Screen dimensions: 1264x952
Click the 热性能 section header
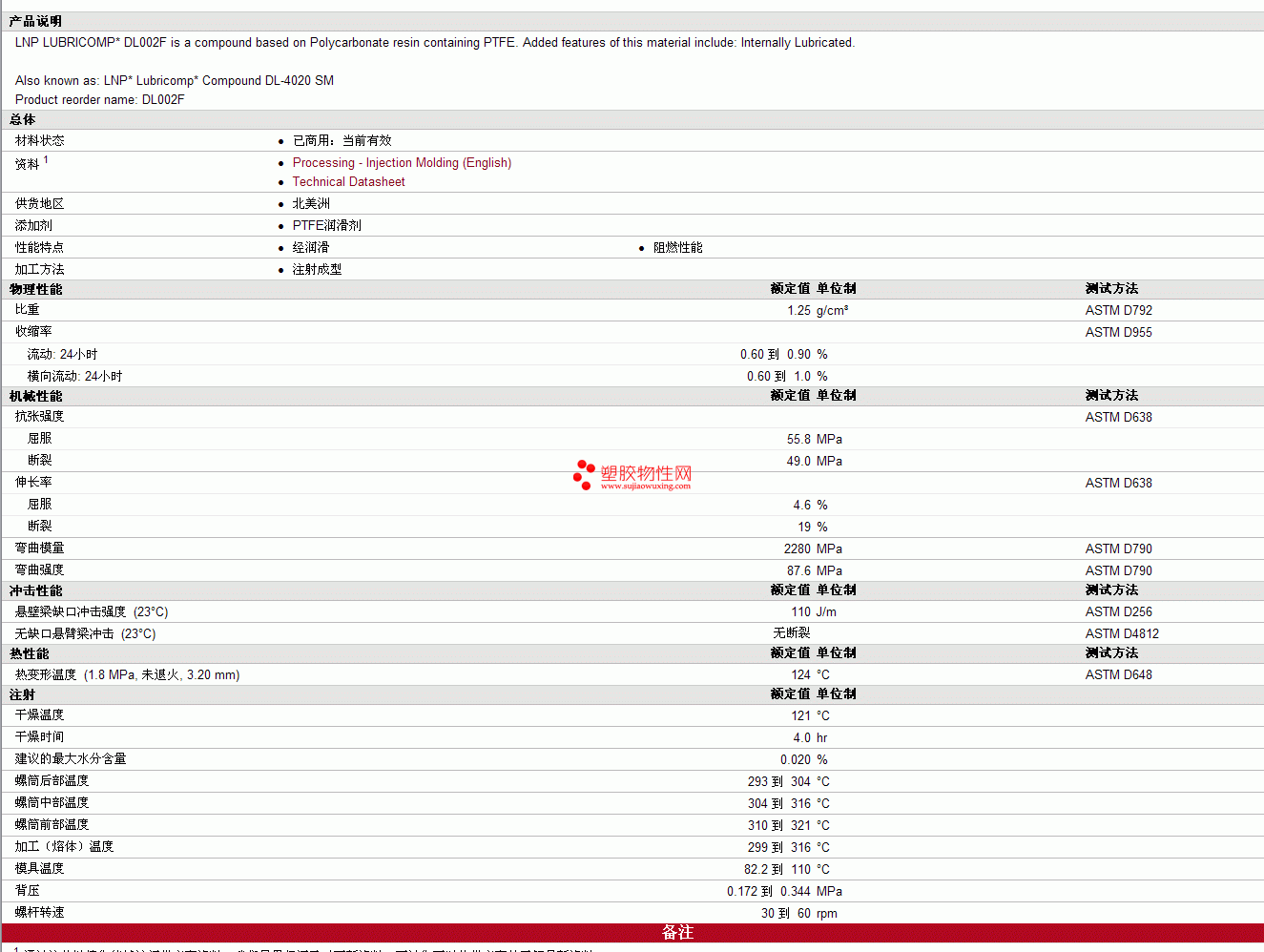click(29, 653)
